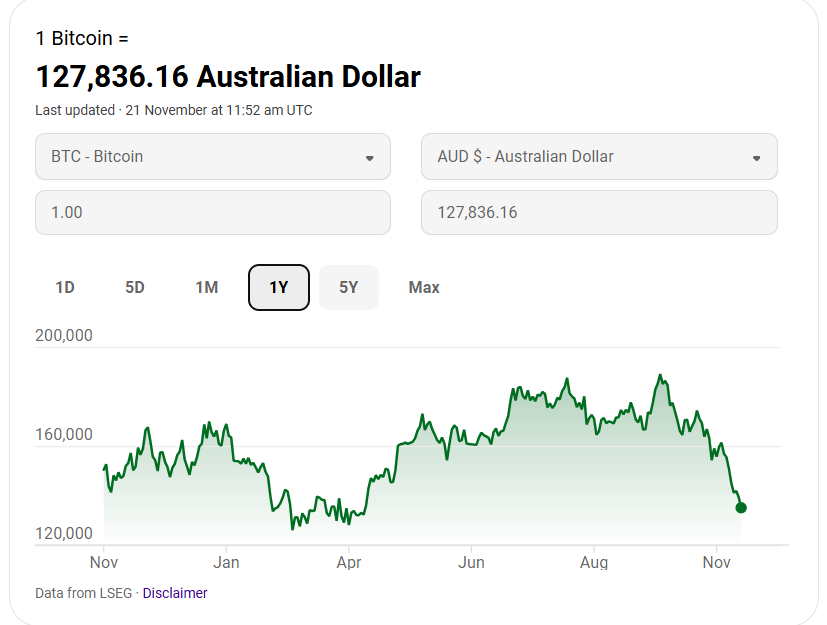Show the 1M price history

tap(206, 288)
